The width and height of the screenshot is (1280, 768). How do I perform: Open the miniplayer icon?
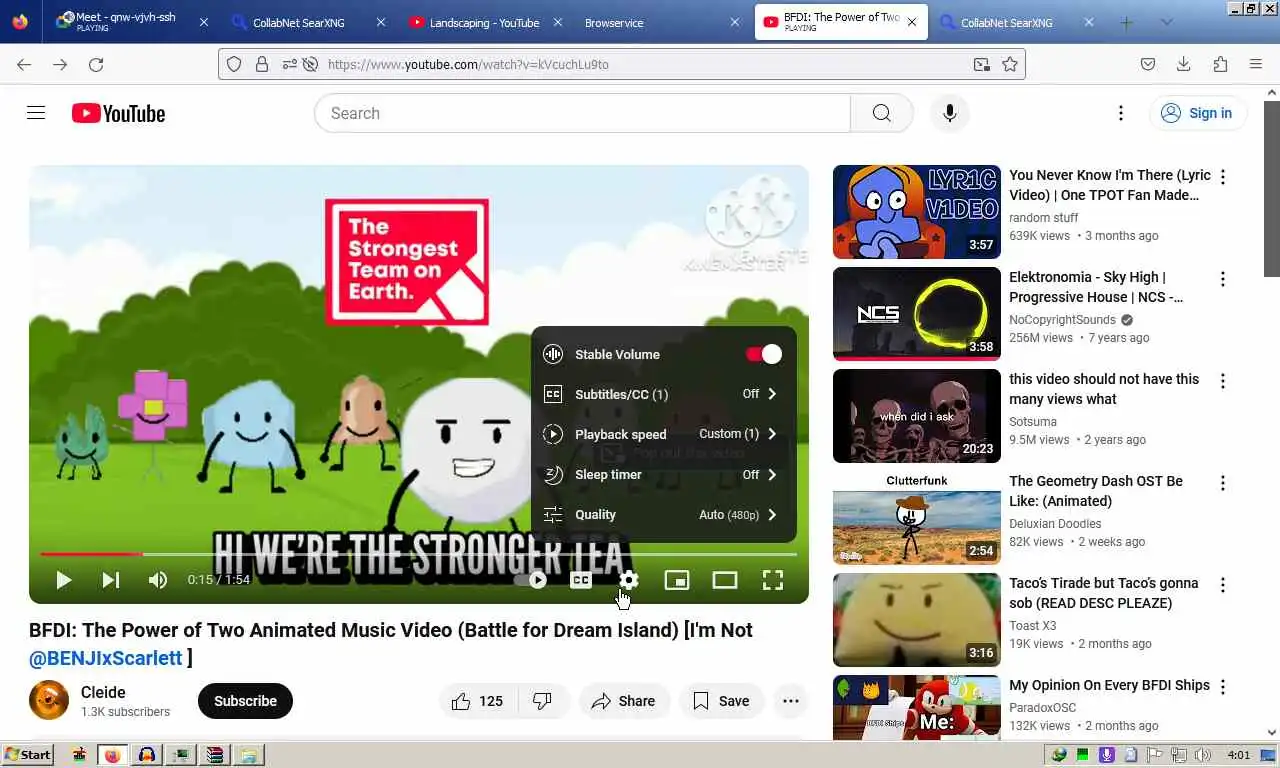677,580
